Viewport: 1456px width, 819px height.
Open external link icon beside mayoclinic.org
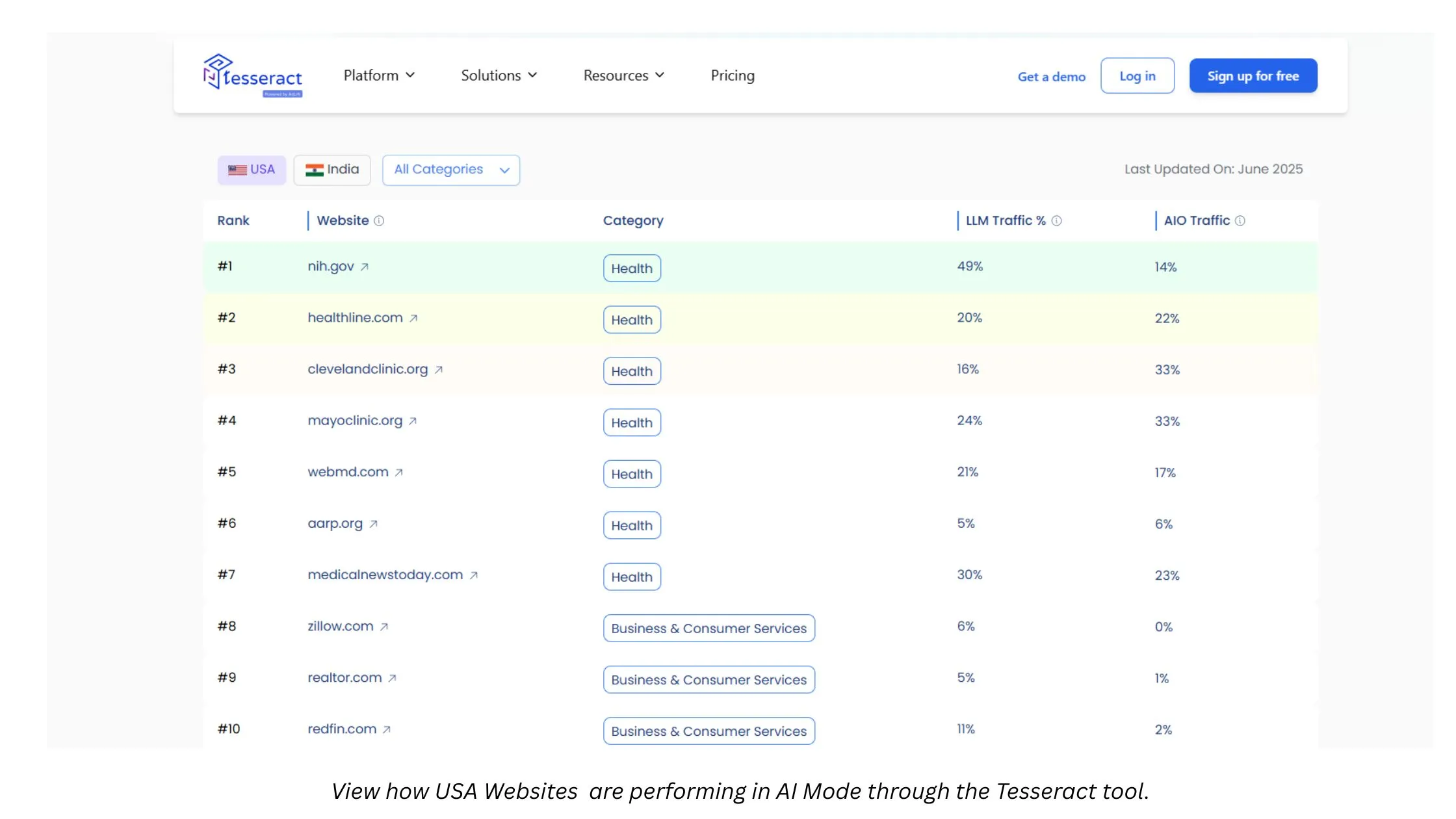point(413,421)
